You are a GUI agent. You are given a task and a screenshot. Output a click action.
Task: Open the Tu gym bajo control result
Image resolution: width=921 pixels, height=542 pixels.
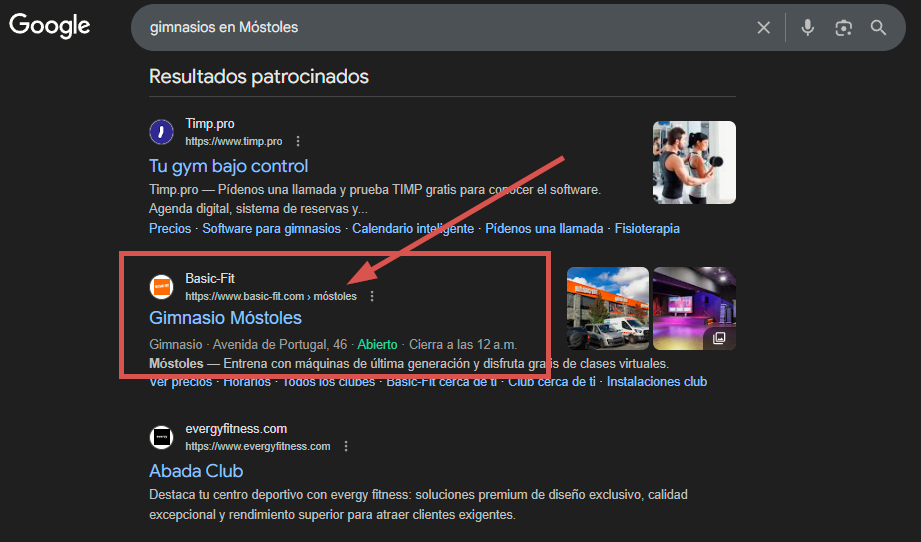228,166
